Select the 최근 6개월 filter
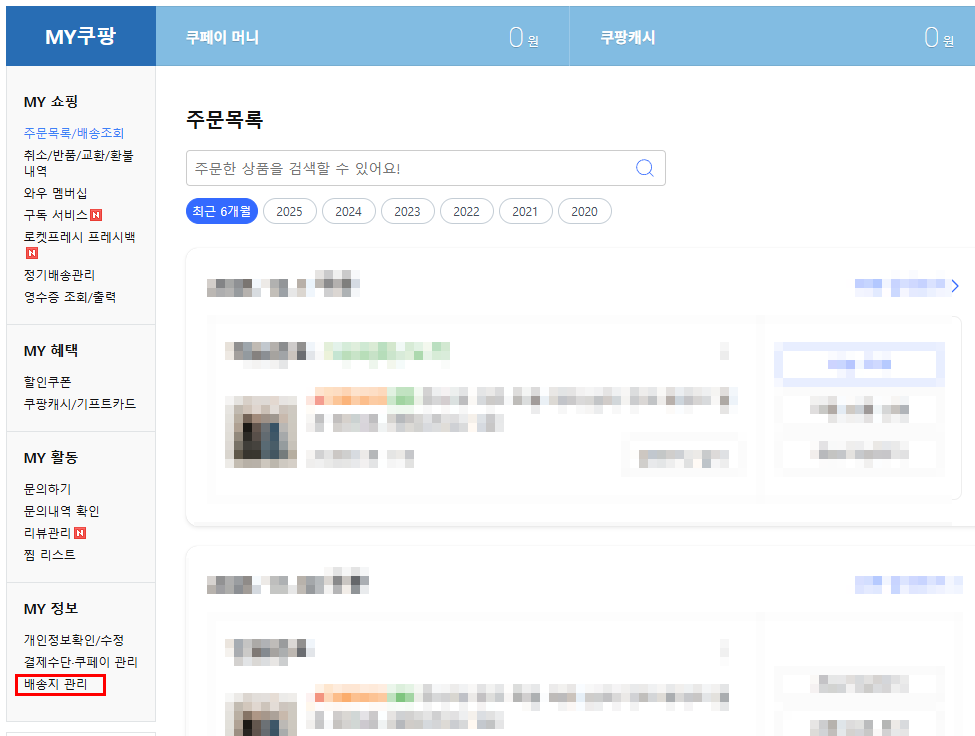The height and width of the screenshot is (736, 975). [221, 211]
